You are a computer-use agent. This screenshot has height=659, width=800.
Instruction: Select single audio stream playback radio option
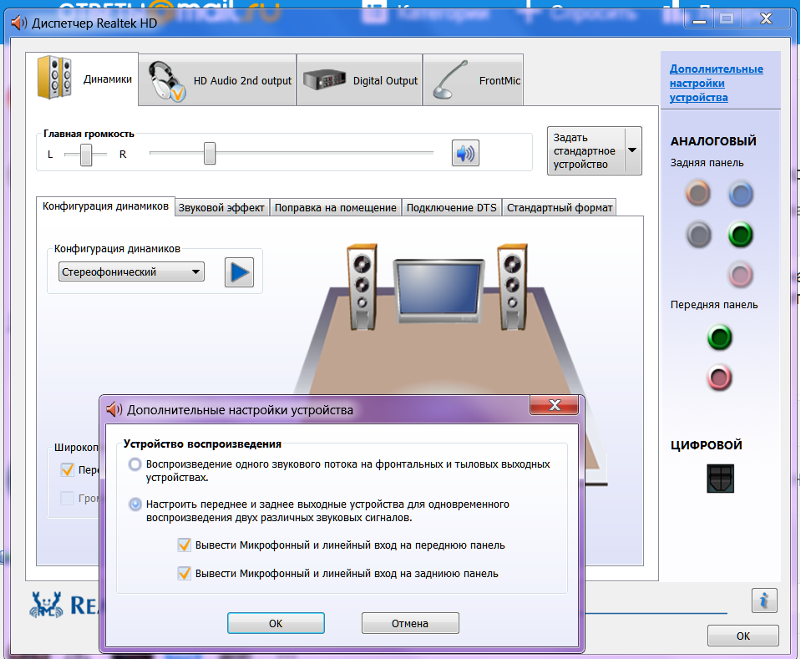tap(135, 464)
